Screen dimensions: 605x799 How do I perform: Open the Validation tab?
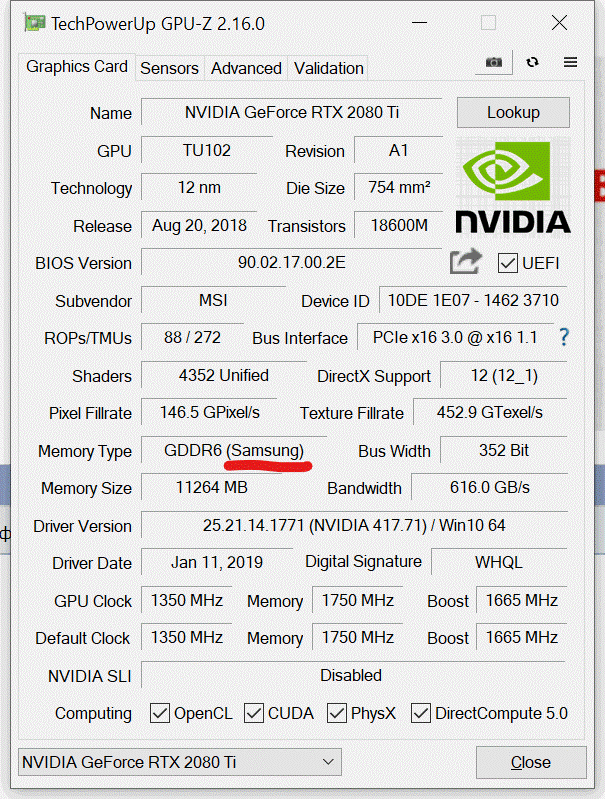click(x=328, y=68)
